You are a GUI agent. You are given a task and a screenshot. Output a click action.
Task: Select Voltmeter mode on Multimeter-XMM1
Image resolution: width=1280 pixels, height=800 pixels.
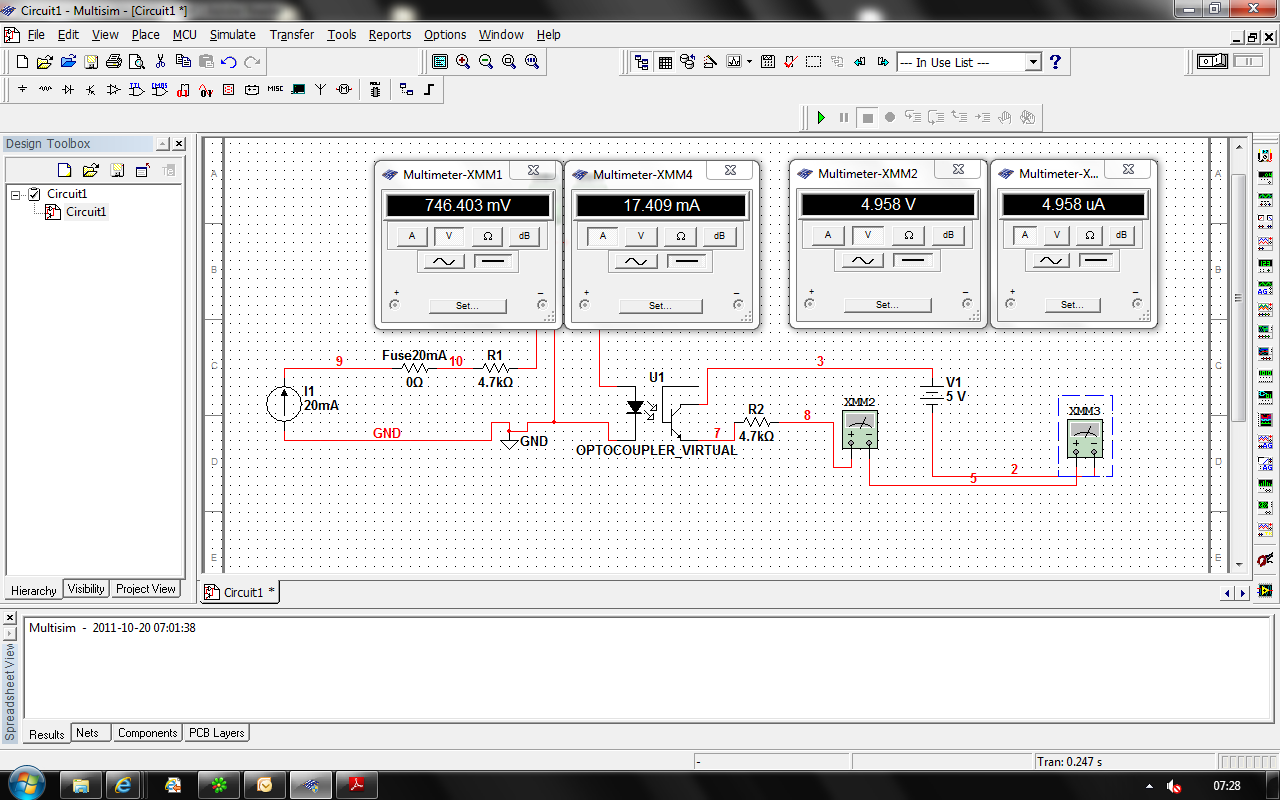click(x=449, y=237)
